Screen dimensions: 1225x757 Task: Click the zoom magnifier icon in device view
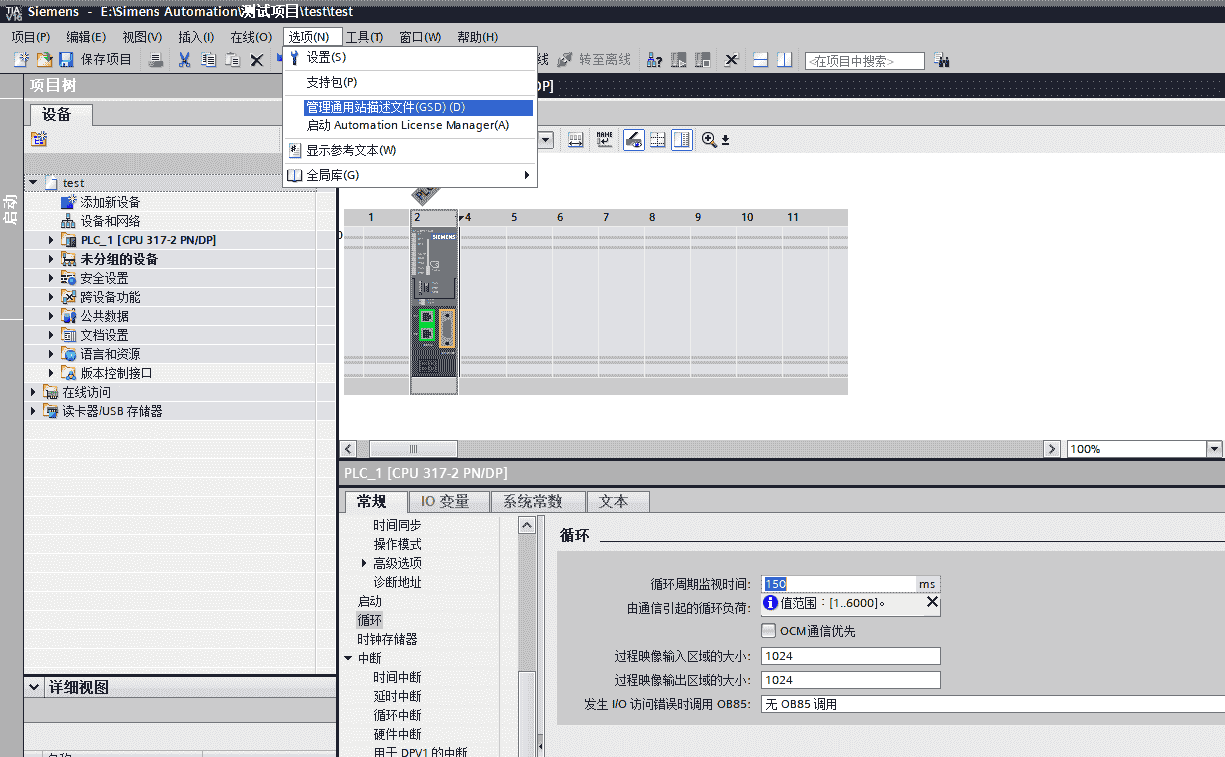pos(709,140)
